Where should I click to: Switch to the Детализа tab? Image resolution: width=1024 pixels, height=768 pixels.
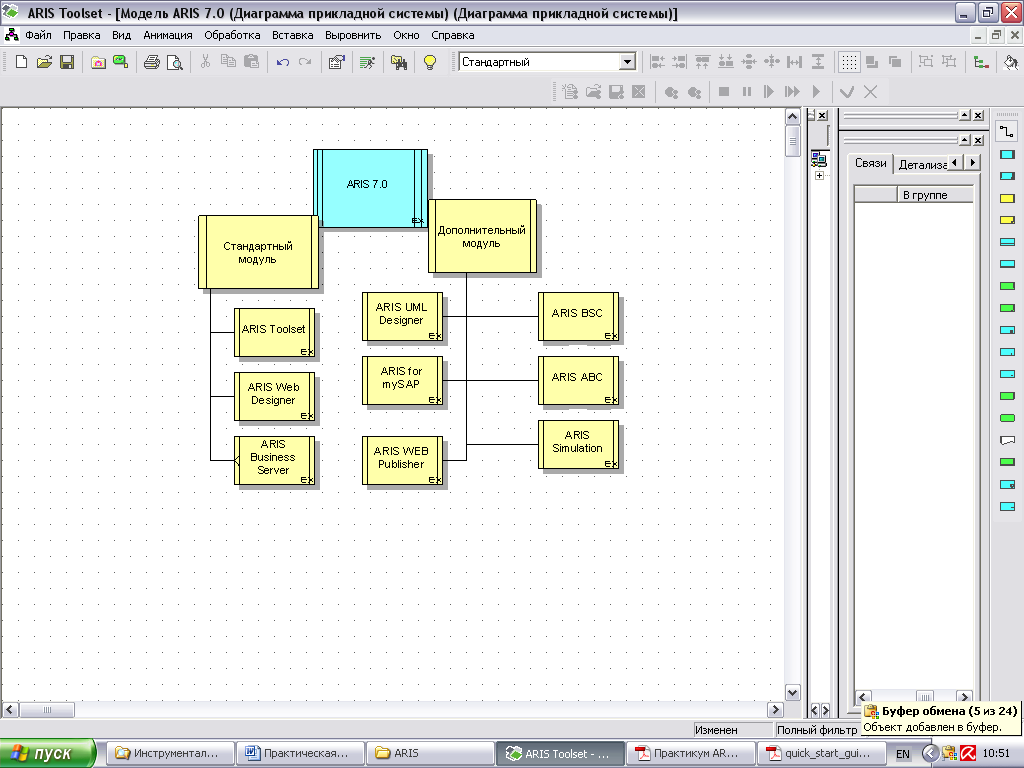[x=921, y=165]
